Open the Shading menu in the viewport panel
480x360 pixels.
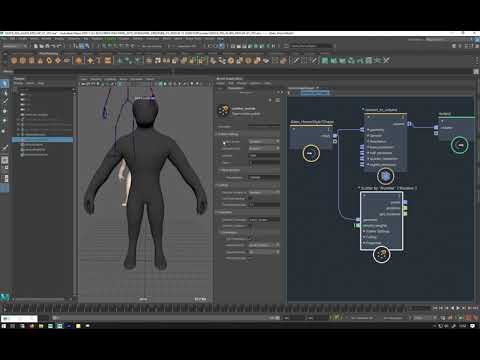[96, 79]
